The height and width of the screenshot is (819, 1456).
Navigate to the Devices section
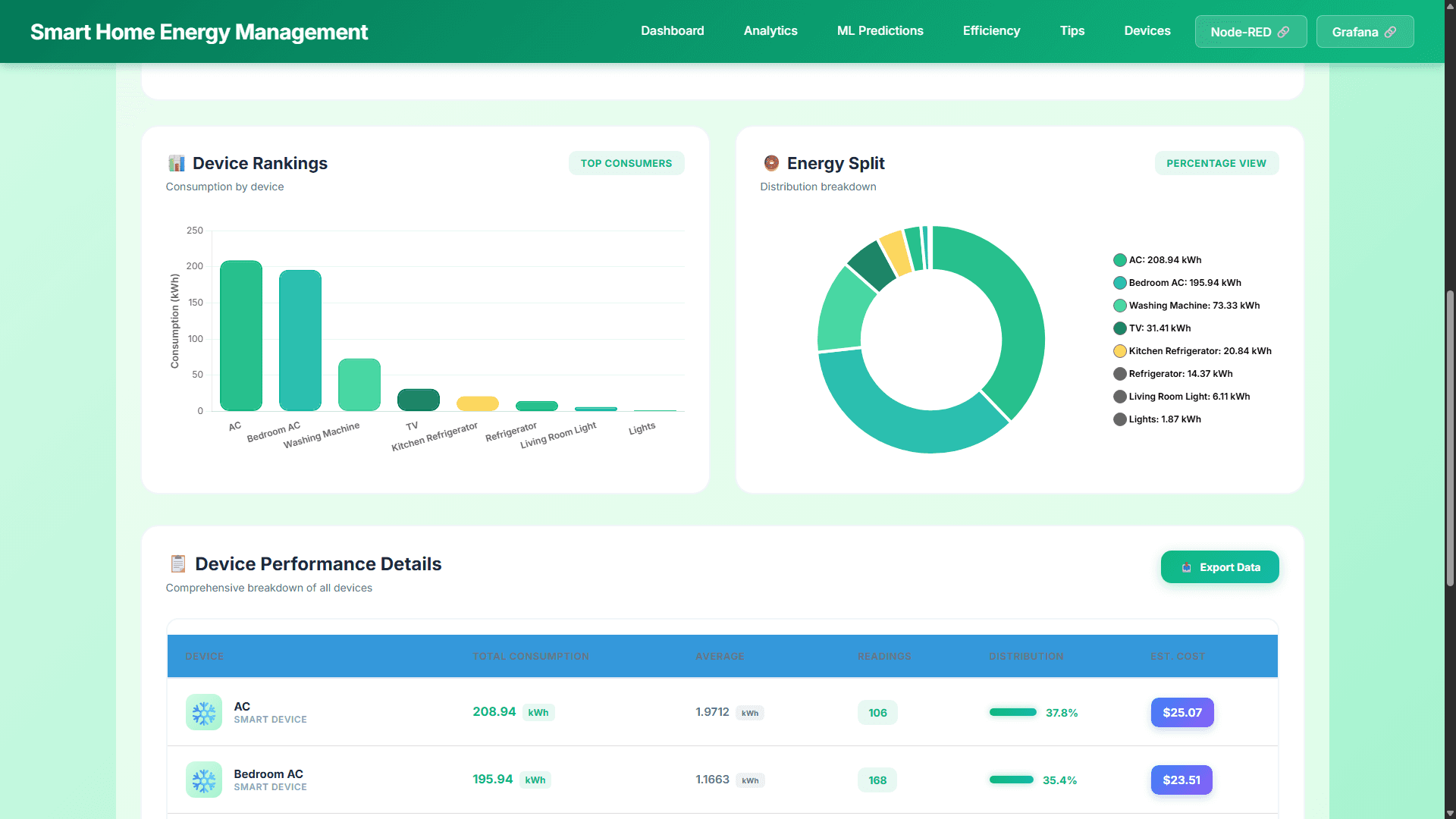tap(1147, 30)
